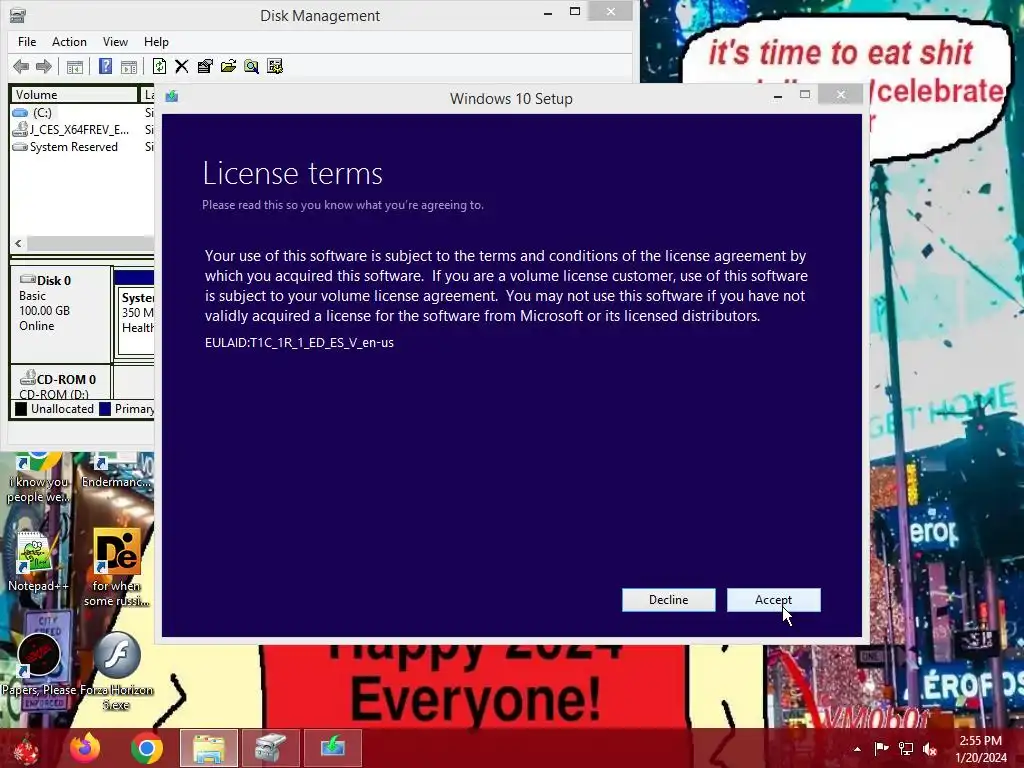Click the taskbar clock showing 2:55 PM
The height and width of the screenshot is (768, 1024).
(x=981, y=749)
